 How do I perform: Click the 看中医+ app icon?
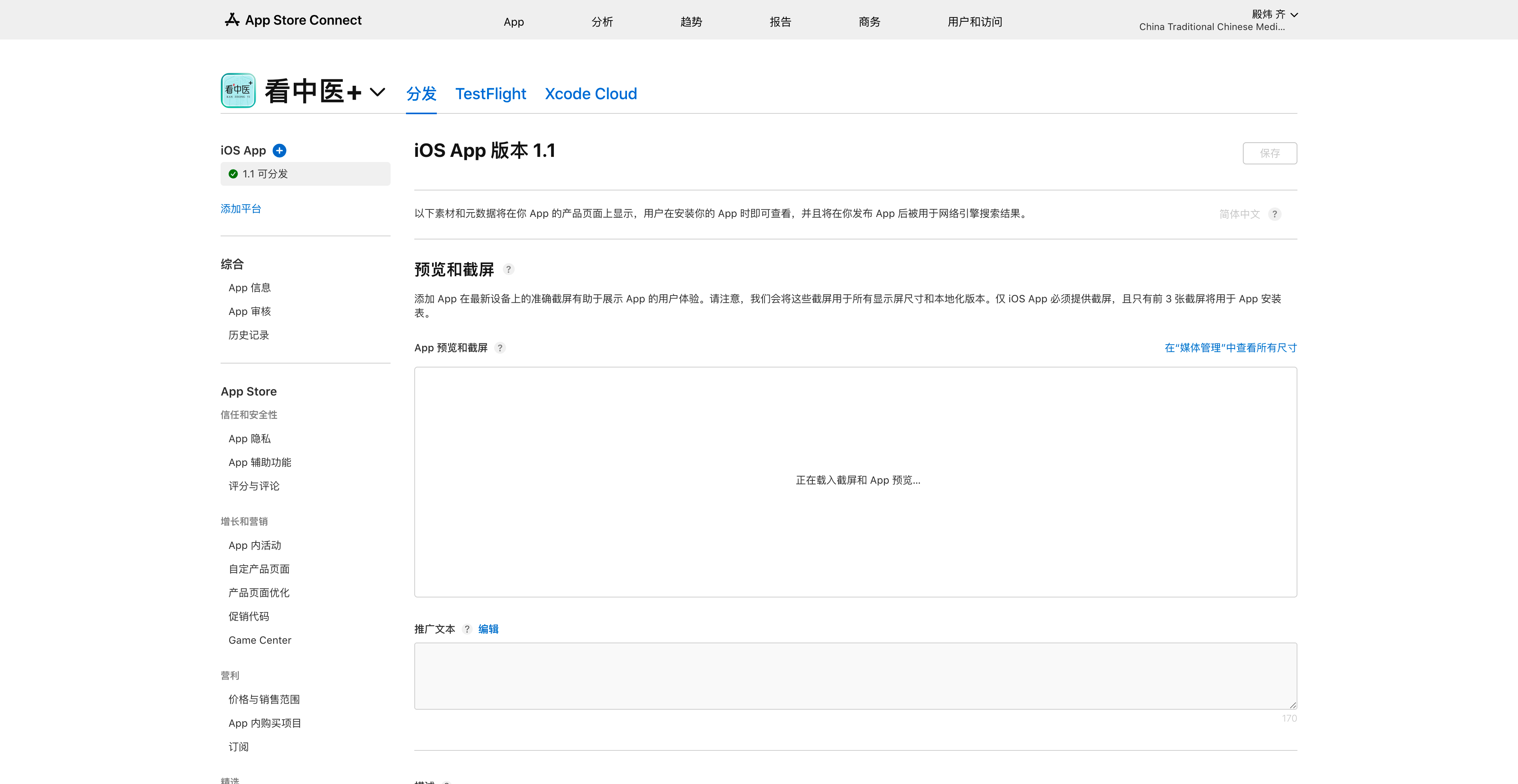click(x=238, y=91)
